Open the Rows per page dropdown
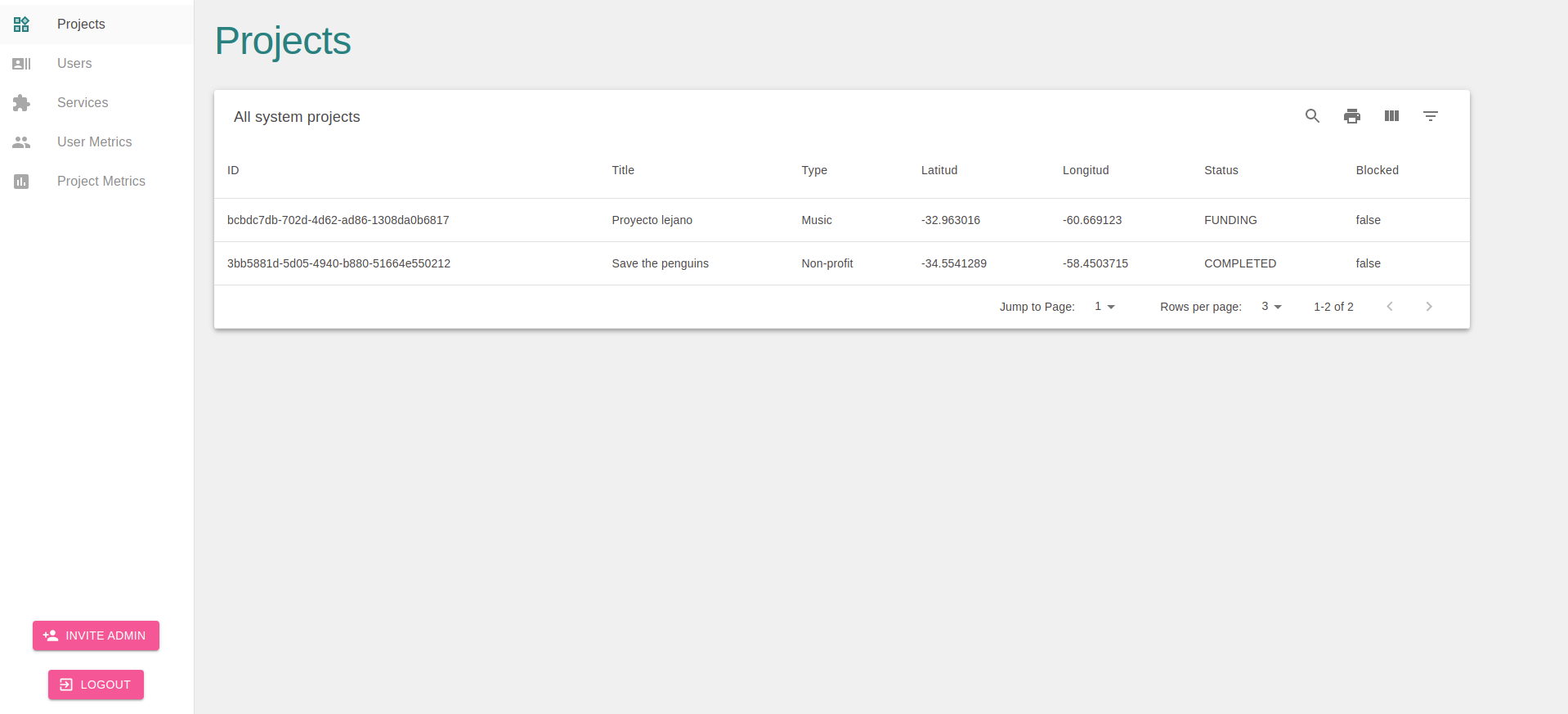1568x714 pixels. (1271, 307)
